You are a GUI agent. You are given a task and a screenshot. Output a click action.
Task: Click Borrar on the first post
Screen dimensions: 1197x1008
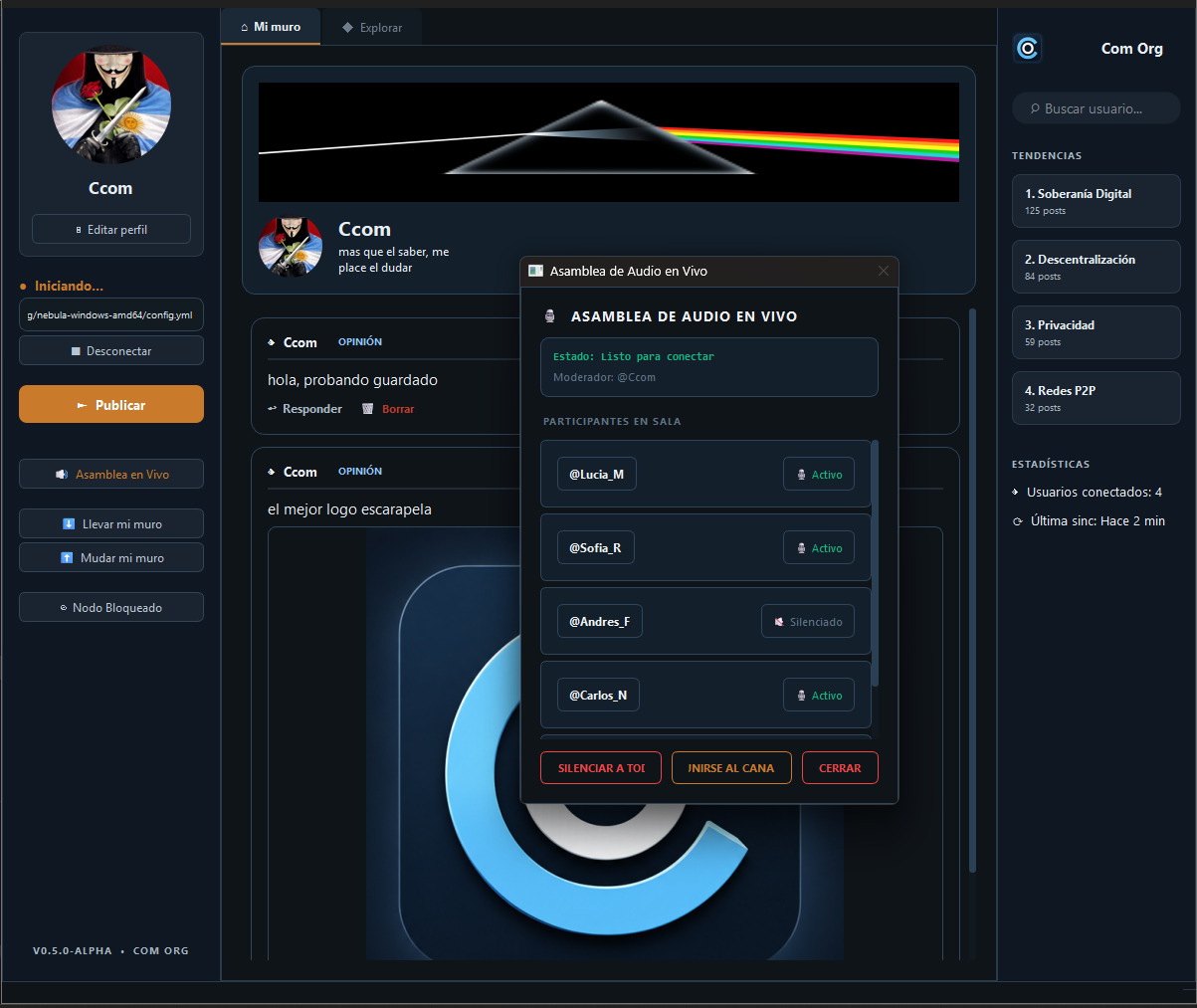(x=388, y=409)
